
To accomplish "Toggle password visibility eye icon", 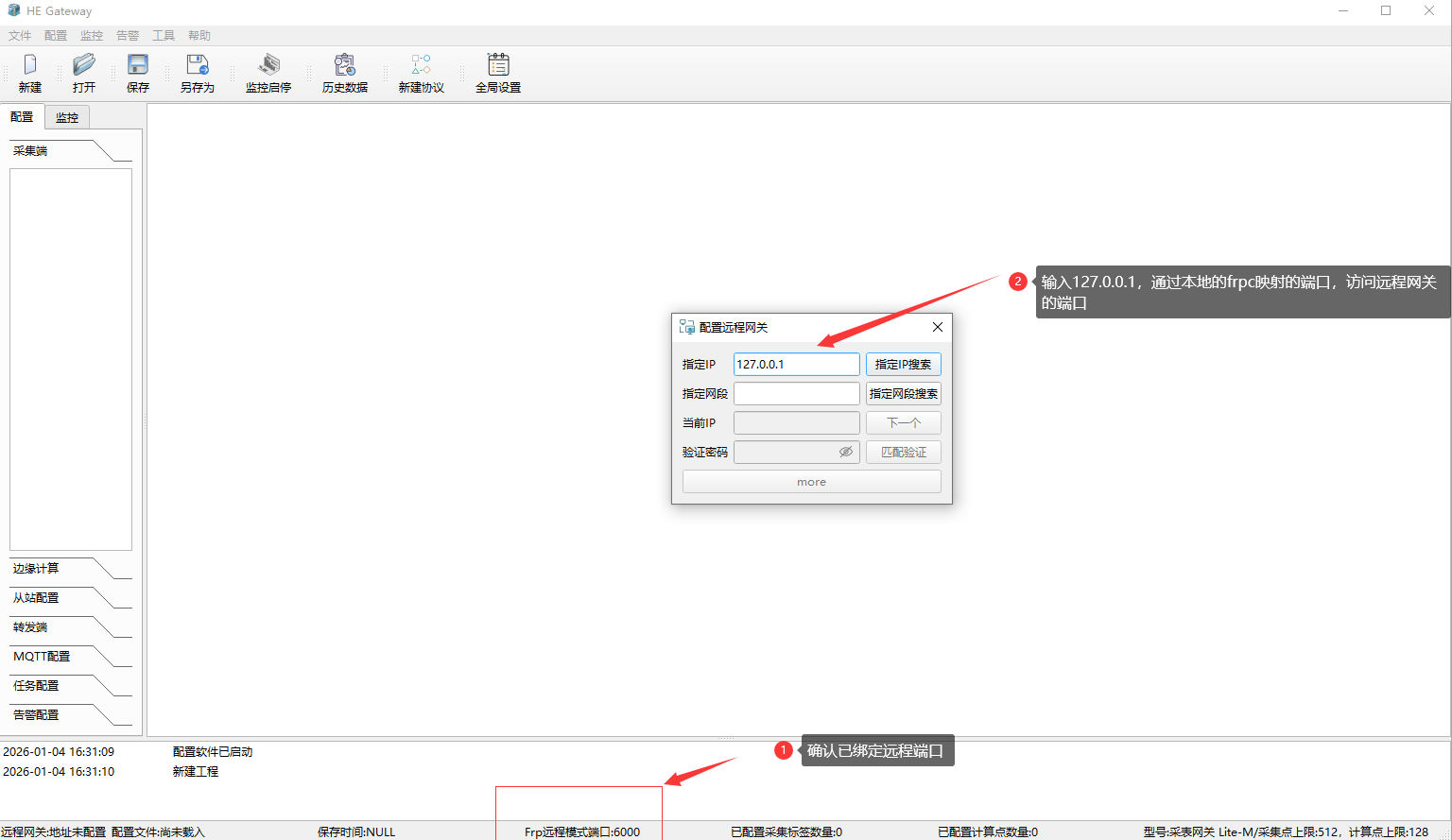I will pos(846,453).
